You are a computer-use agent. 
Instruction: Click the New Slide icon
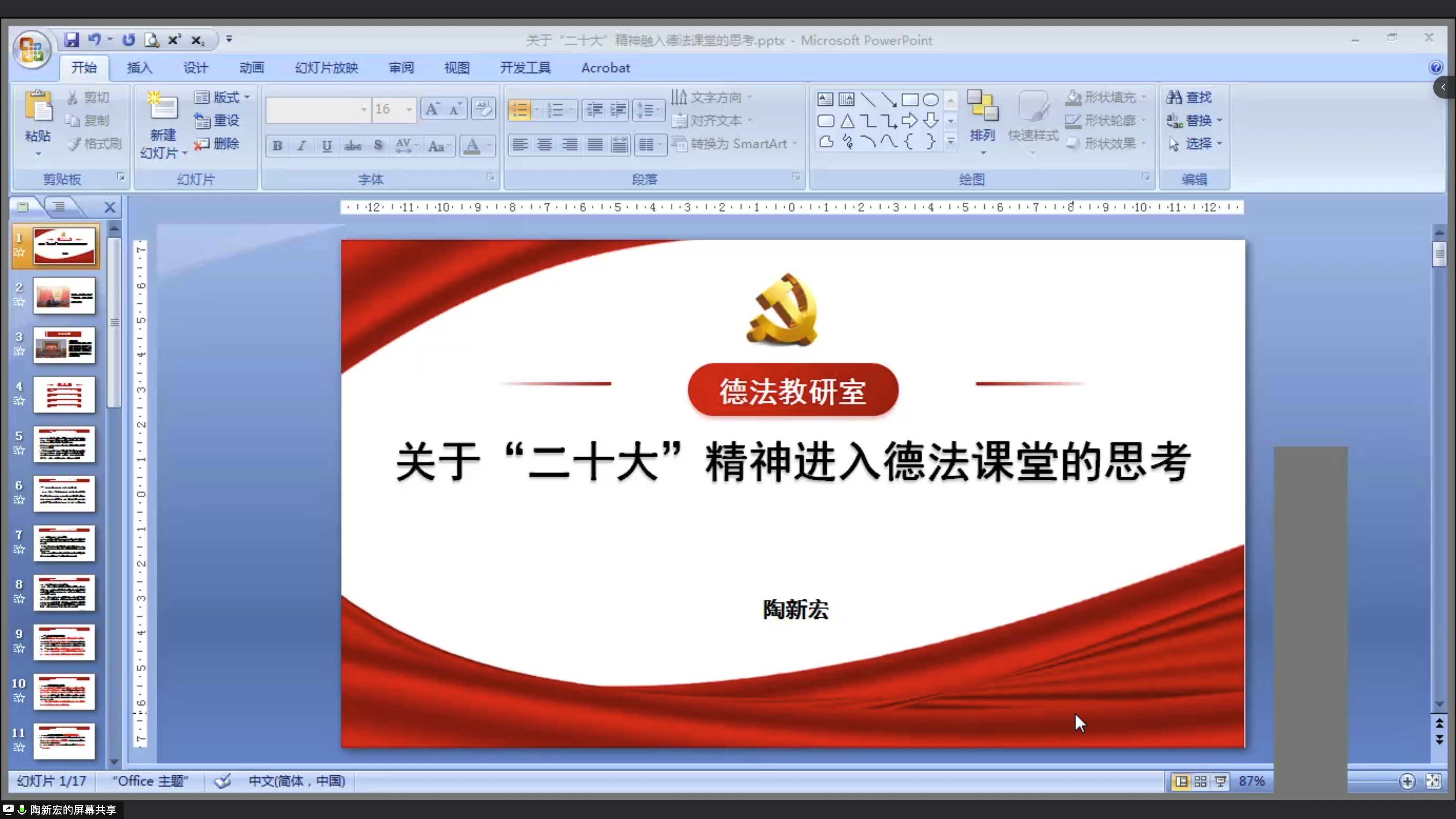click(x=163, y=107)
